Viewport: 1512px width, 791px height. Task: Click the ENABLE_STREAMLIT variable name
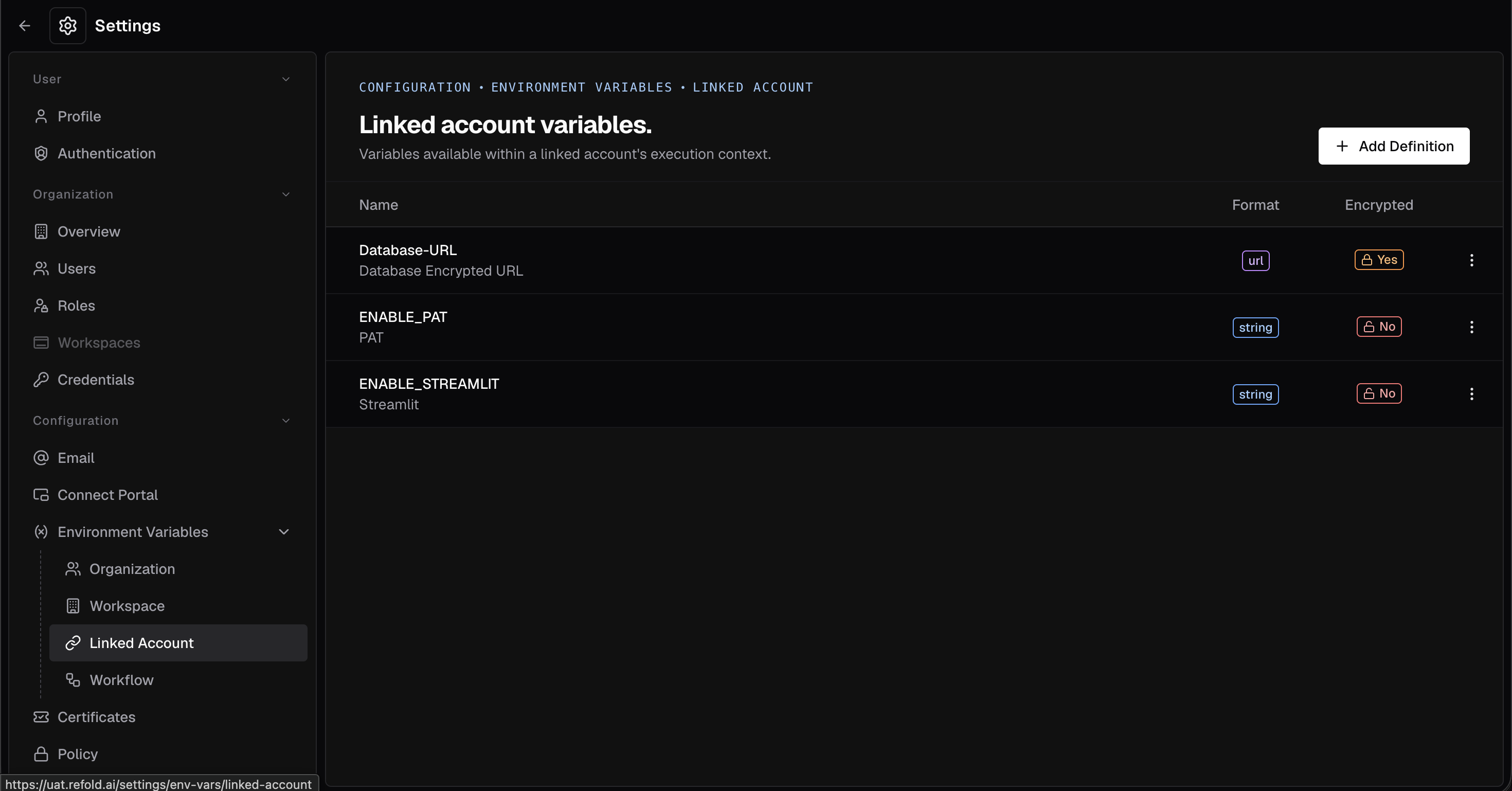[428, 384]
